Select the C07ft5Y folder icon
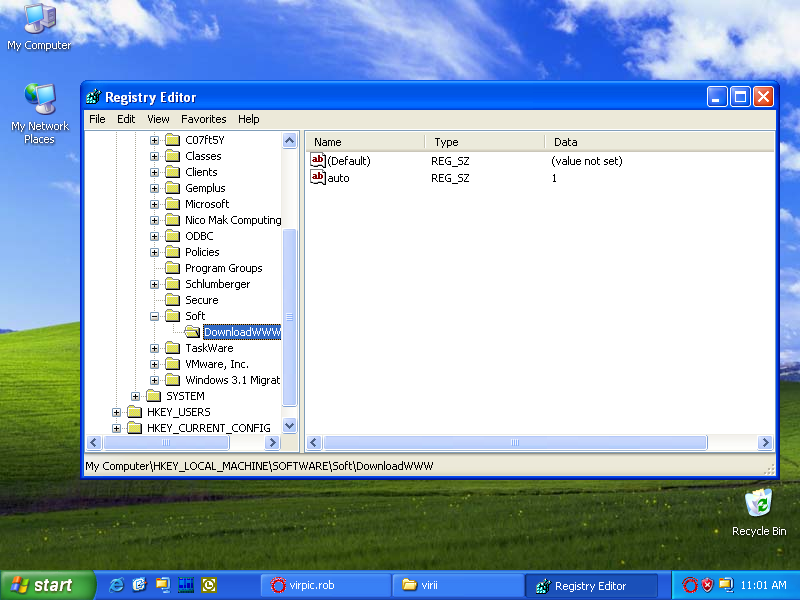 coord(173,140)
